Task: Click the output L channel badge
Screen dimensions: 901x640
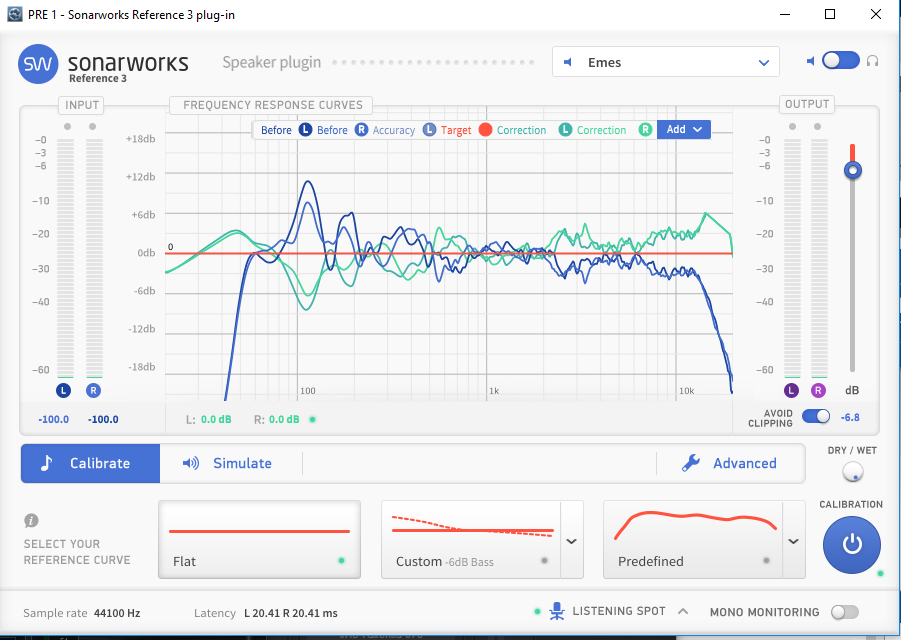Action: coord(791,391)
